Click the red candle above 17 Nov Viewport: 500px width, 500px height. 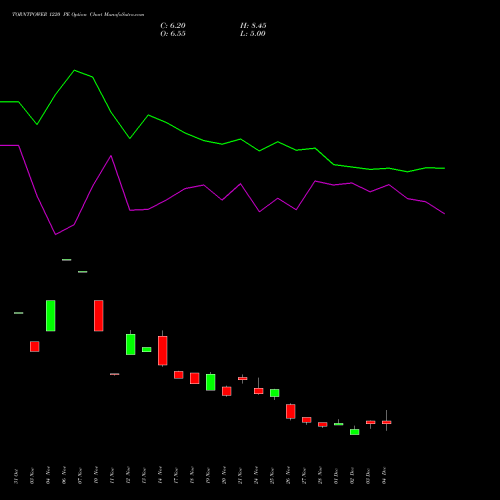tap(179, 375)
